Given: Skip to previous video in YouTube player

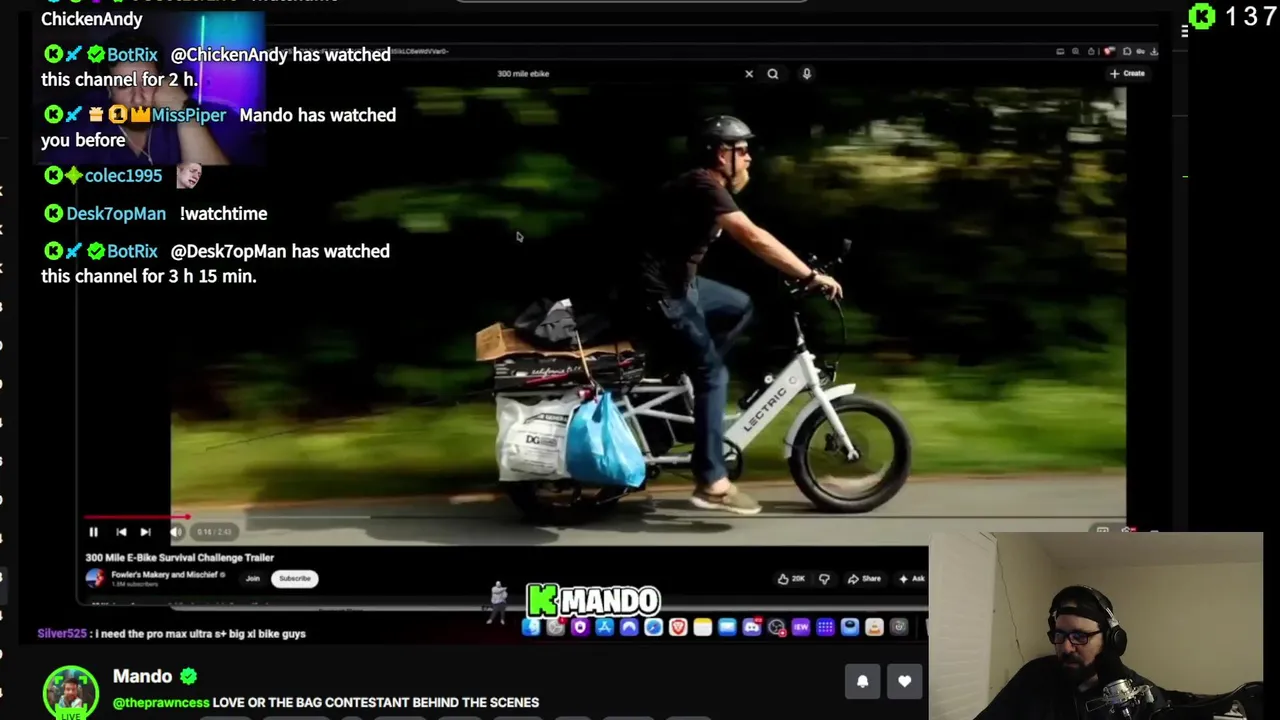Looking at the screenshot, I should 121,532.
